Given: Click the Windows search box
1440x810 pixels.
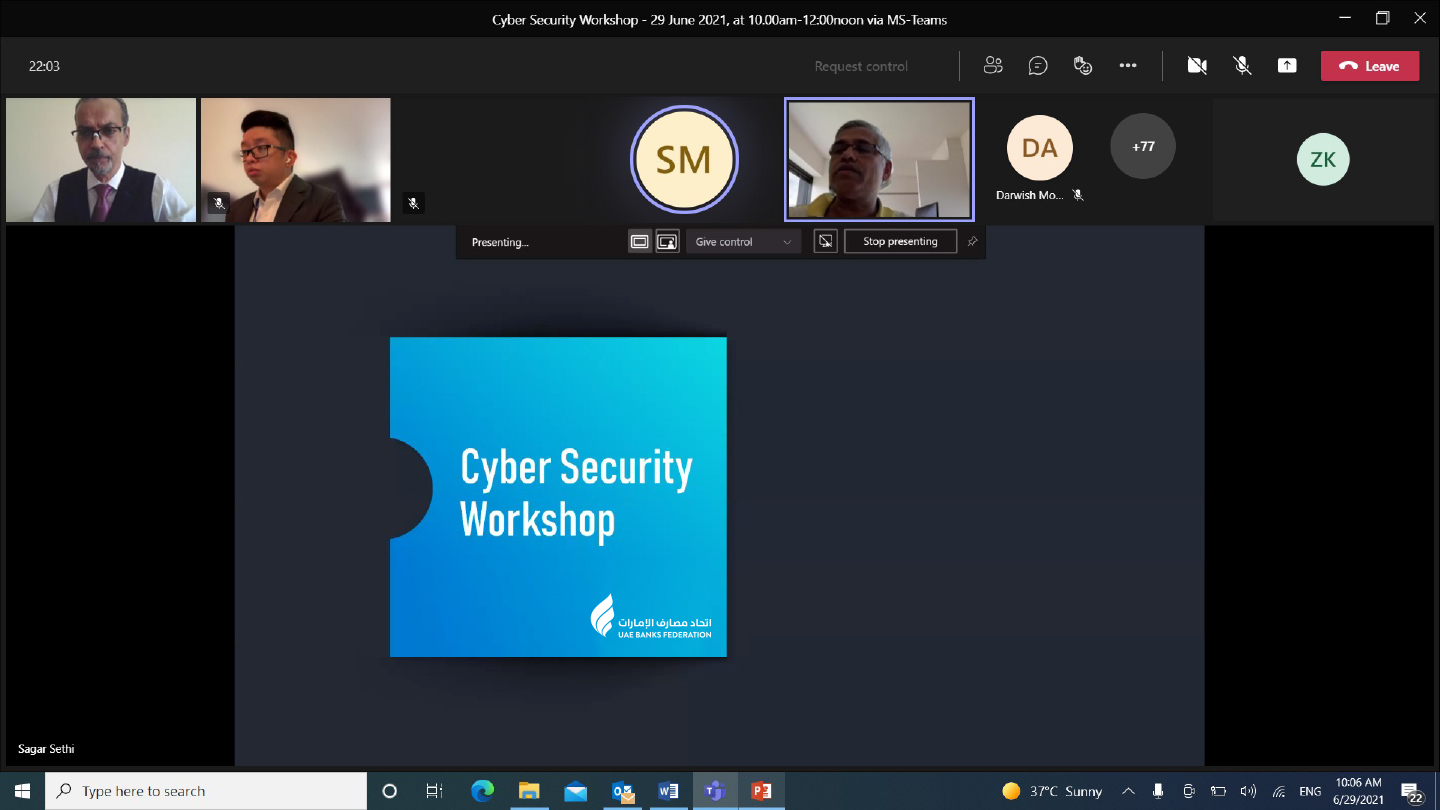Looking at the screenshot, I should [206, 791].
